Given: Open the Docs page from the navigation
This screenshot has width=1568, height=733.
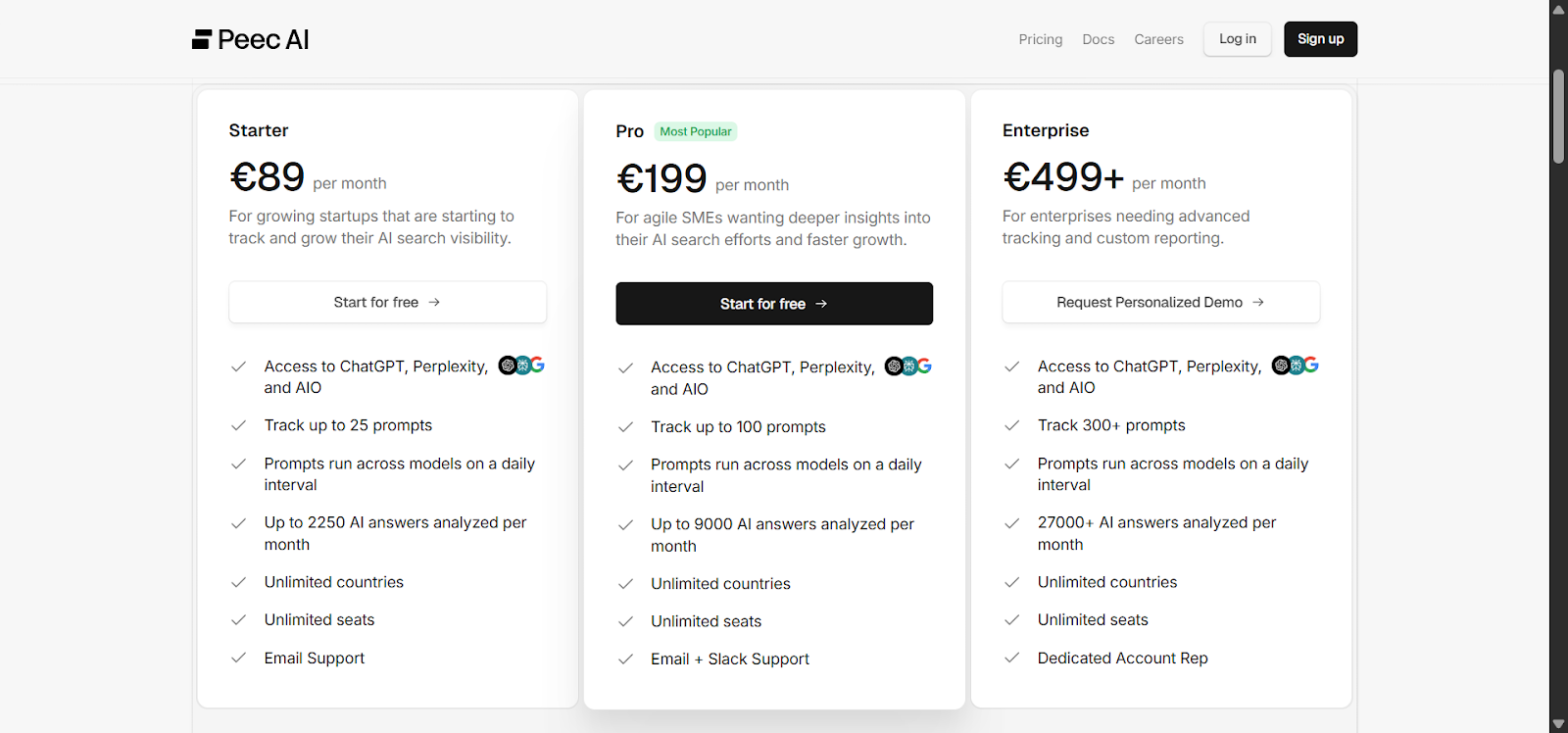Looking at the screenshot, I should coord(1097,39).
